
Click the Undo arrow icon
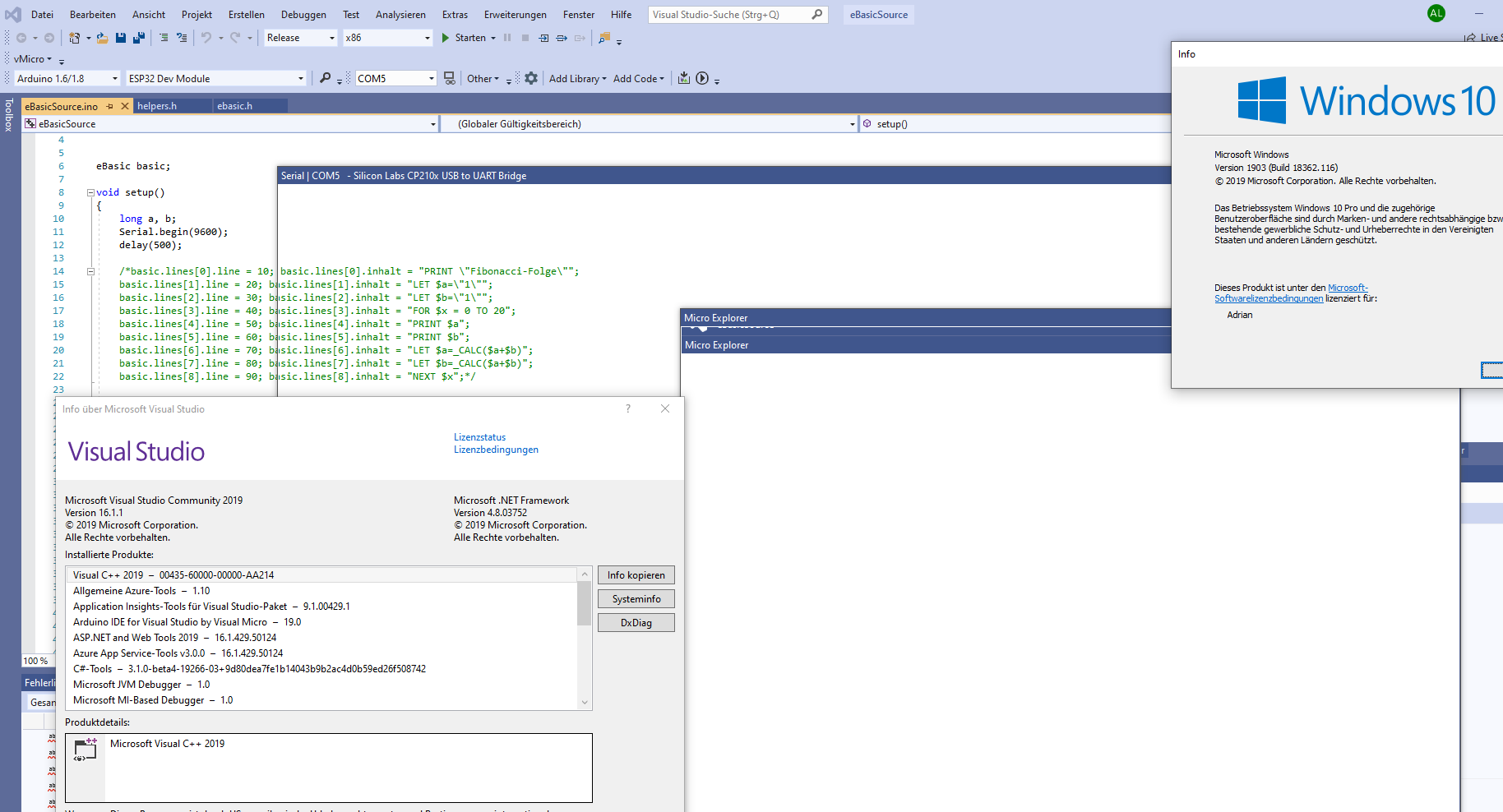tap(206, 38)
